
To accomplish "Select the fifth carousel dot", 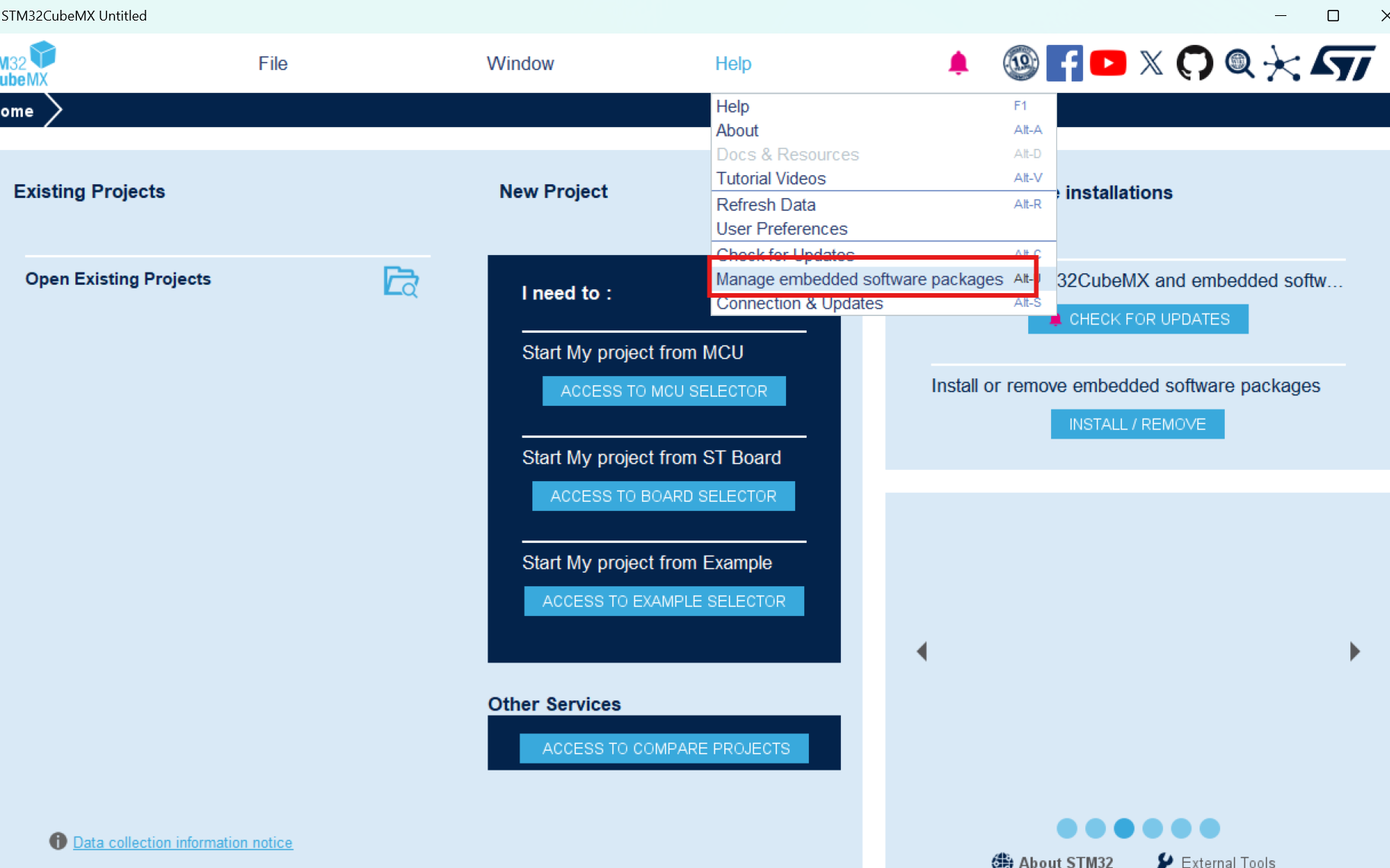I will click(x=1181, y=828).
